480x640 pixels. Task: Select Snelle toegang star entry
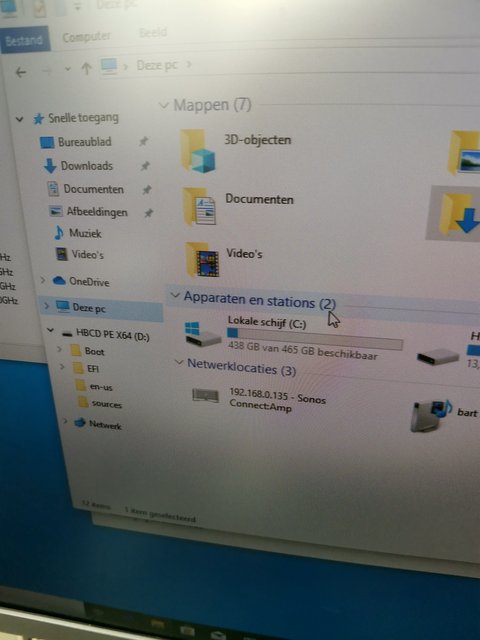76,118
